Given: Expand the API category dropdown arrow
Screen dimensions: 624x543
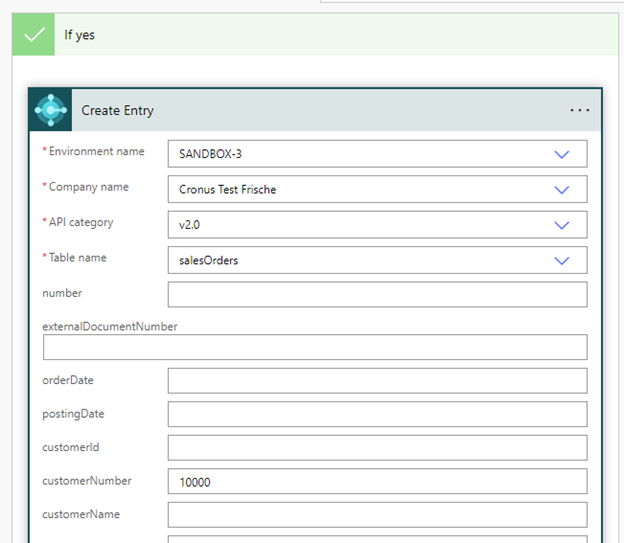Looking at the screenshot, I should tap(561, 225).
